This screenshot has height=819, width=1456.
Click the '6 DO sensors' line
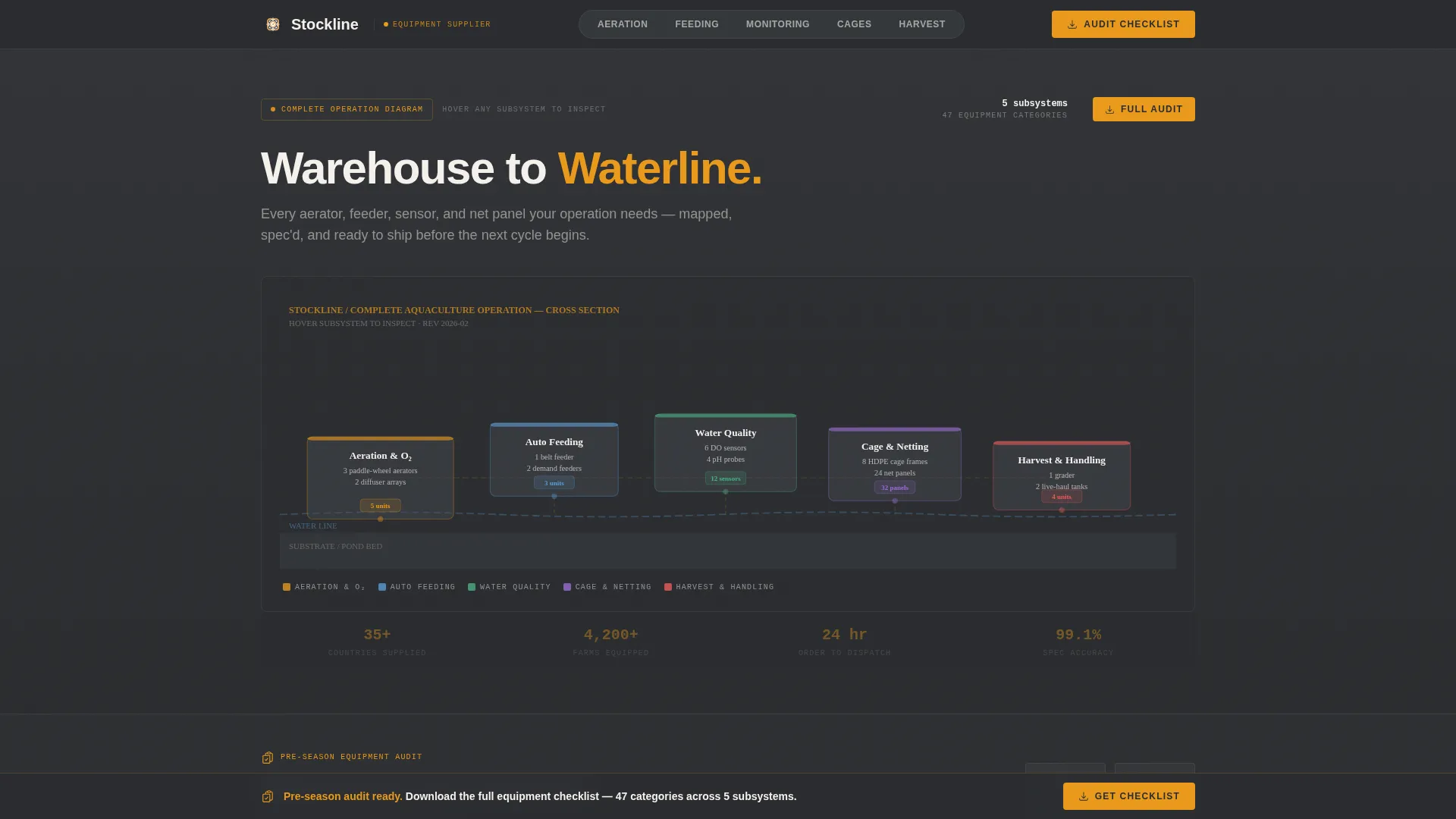click(x=726, y=448)
